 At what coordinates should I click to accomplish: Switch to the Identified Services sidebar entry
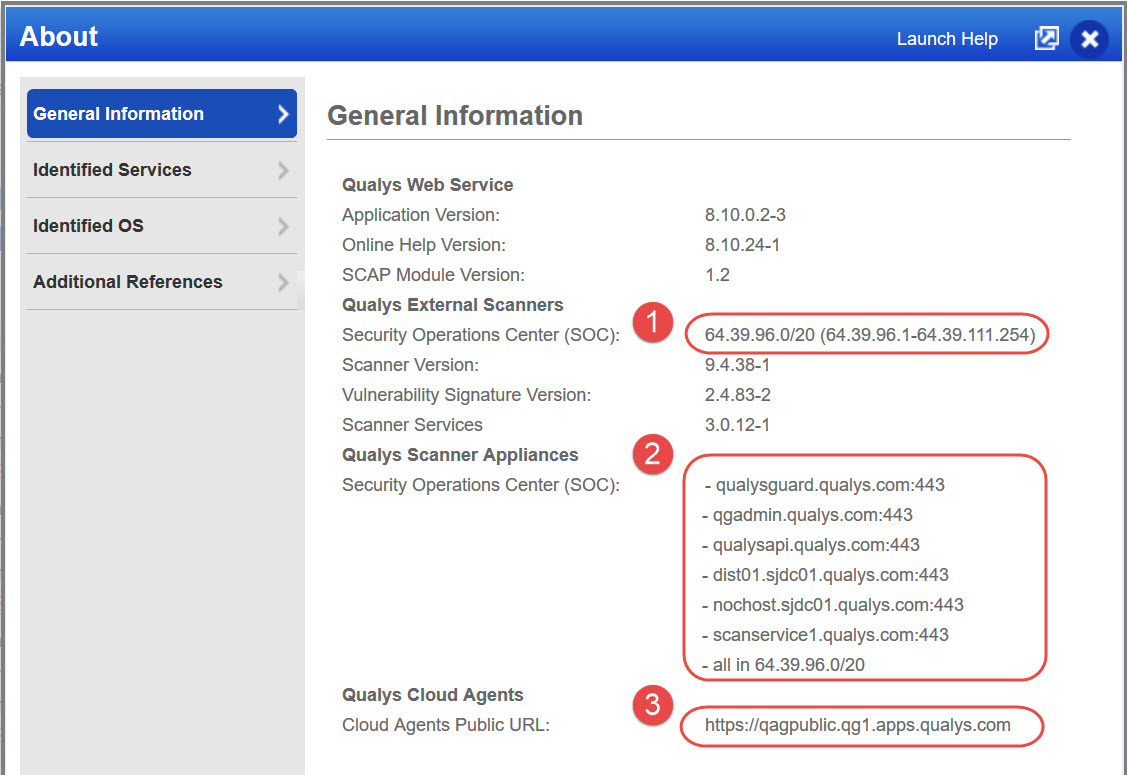112,170
